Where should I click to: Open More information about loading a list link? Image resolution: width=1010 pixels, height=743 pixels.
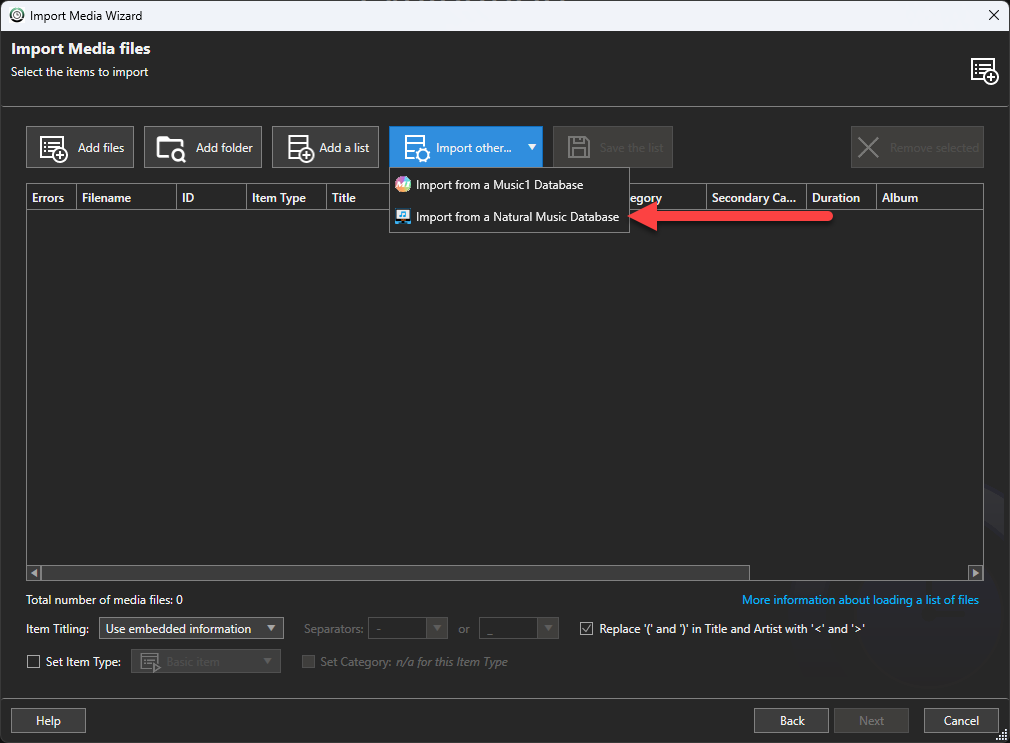860,600
